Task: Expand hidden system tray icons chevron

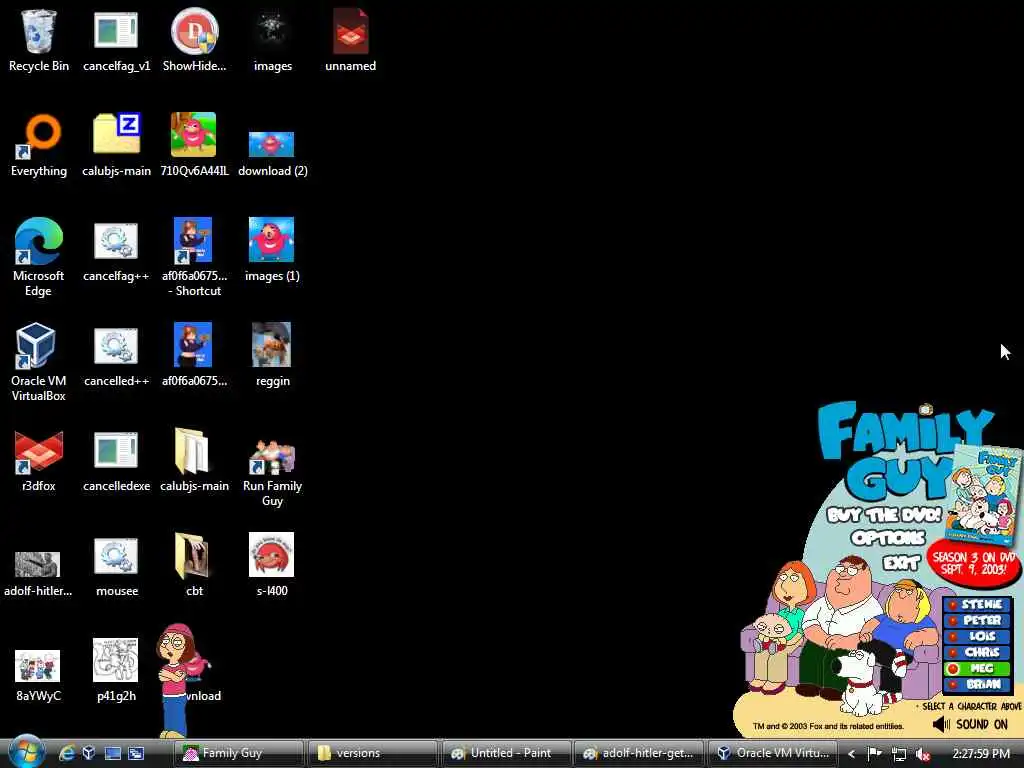Action: [x=852, y=754]
